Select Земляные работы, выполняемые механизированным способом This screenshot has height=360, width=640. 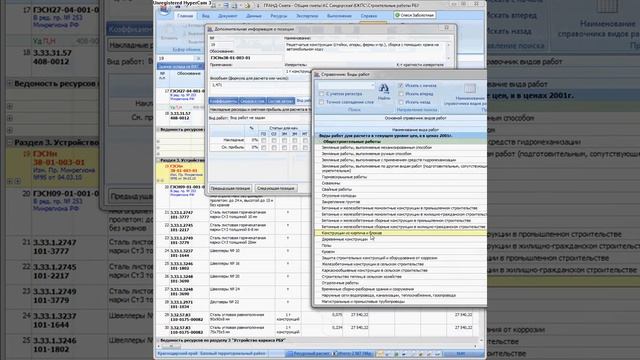click(376, 147)
